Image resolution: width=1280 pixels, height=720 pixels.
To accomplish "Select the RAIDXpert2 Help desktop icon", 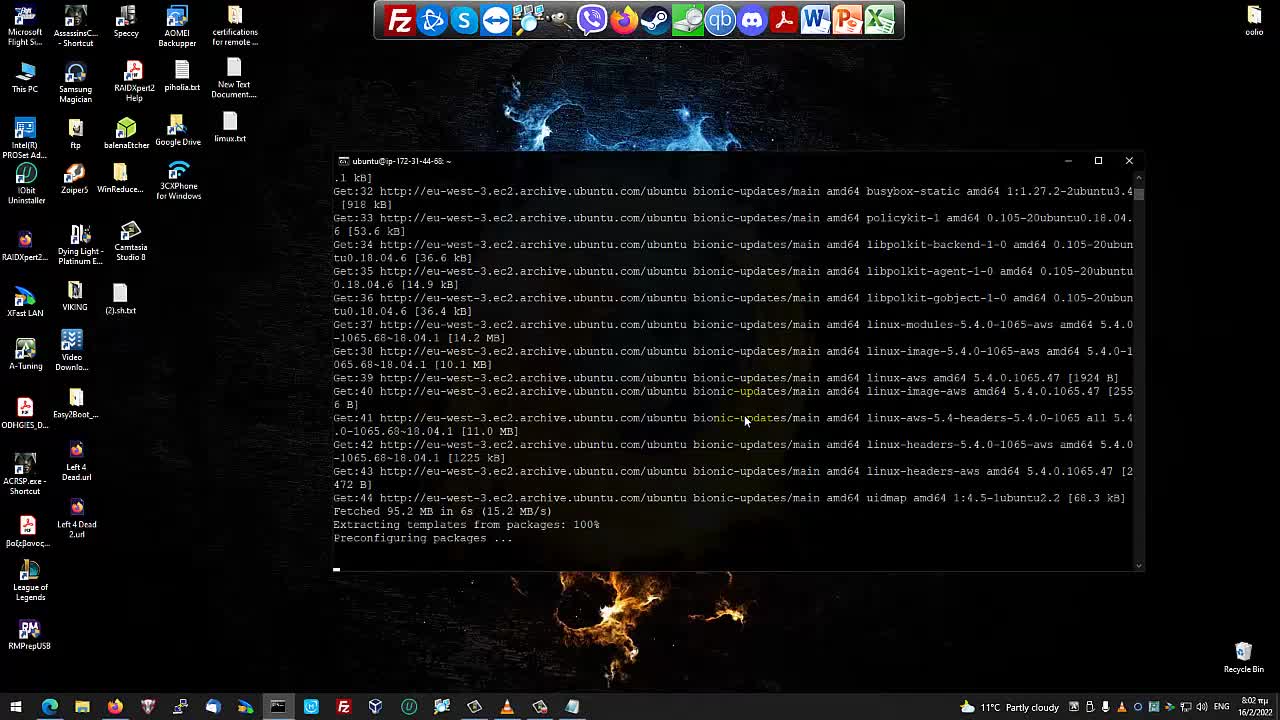I will [x=134, y=82].
